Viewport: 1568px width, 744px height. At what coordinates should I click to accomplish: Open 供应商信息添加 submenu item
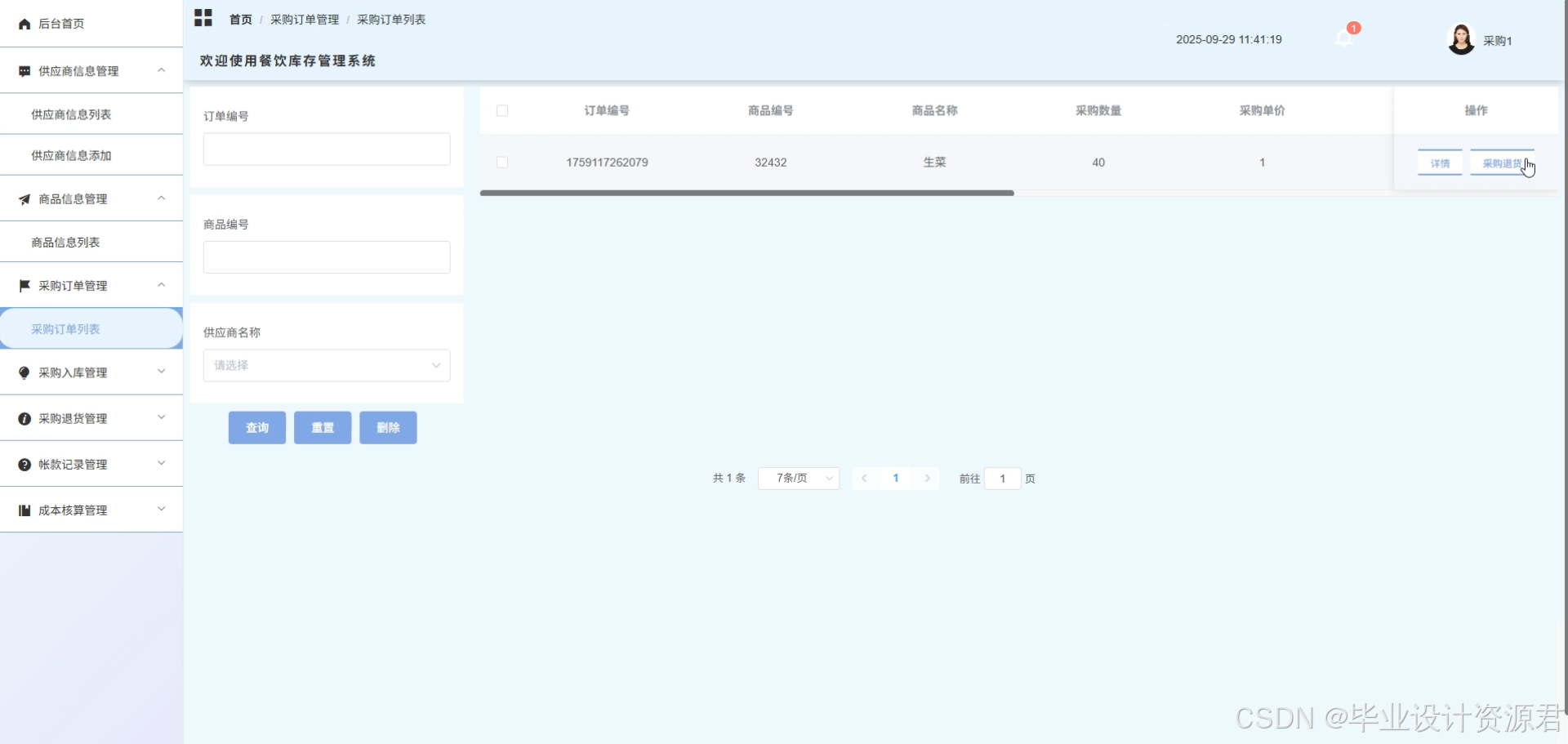91,155
